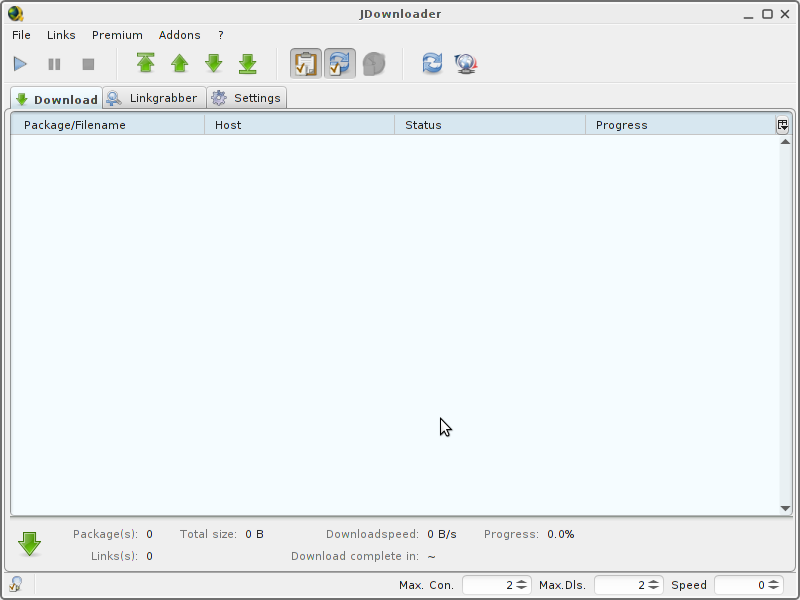Toggle automatic reconnect
The width and height of the screenshot is (800, 600).
340,64
